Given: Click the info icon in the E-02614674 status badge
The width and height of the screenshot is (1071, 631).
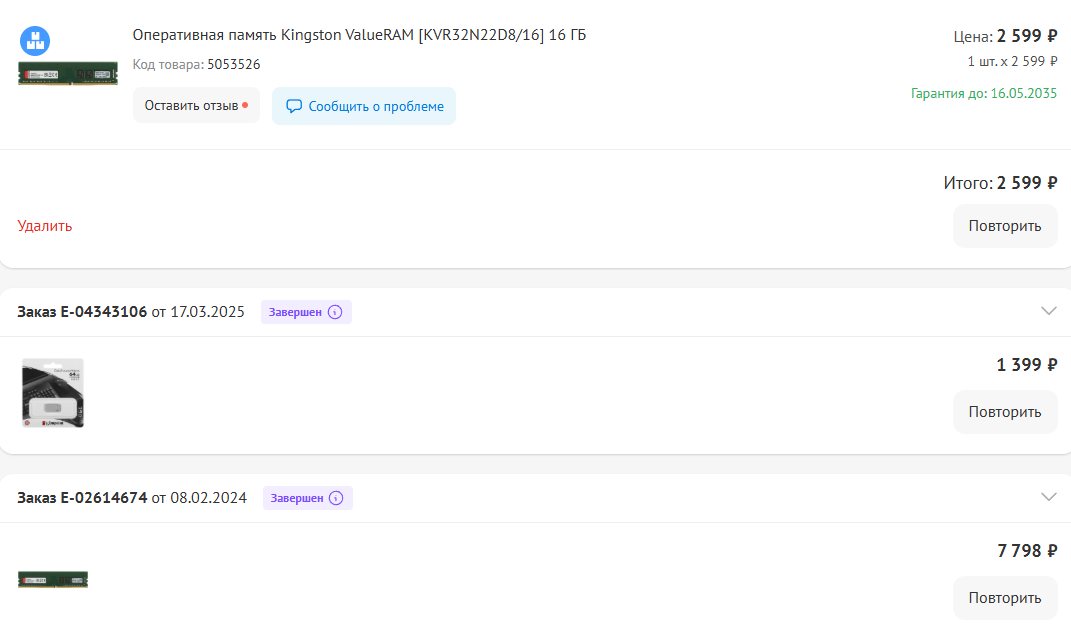Looking at the screenshot, I should point(336,498).
